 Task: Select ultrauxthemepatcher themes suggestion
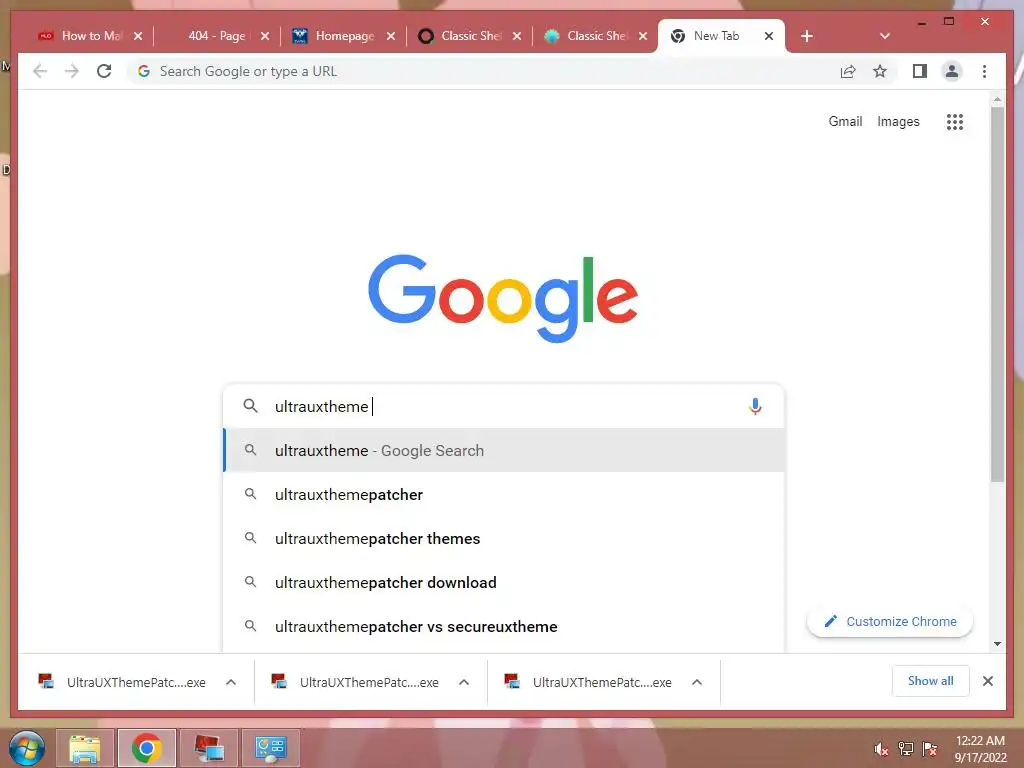(503, 538)
